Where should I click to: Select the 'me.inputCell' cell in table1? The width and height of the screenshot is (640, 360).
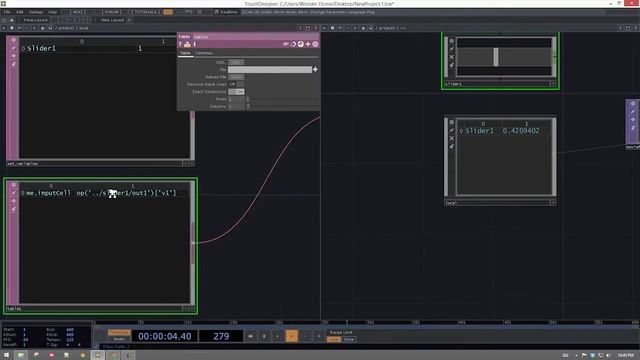48,193
